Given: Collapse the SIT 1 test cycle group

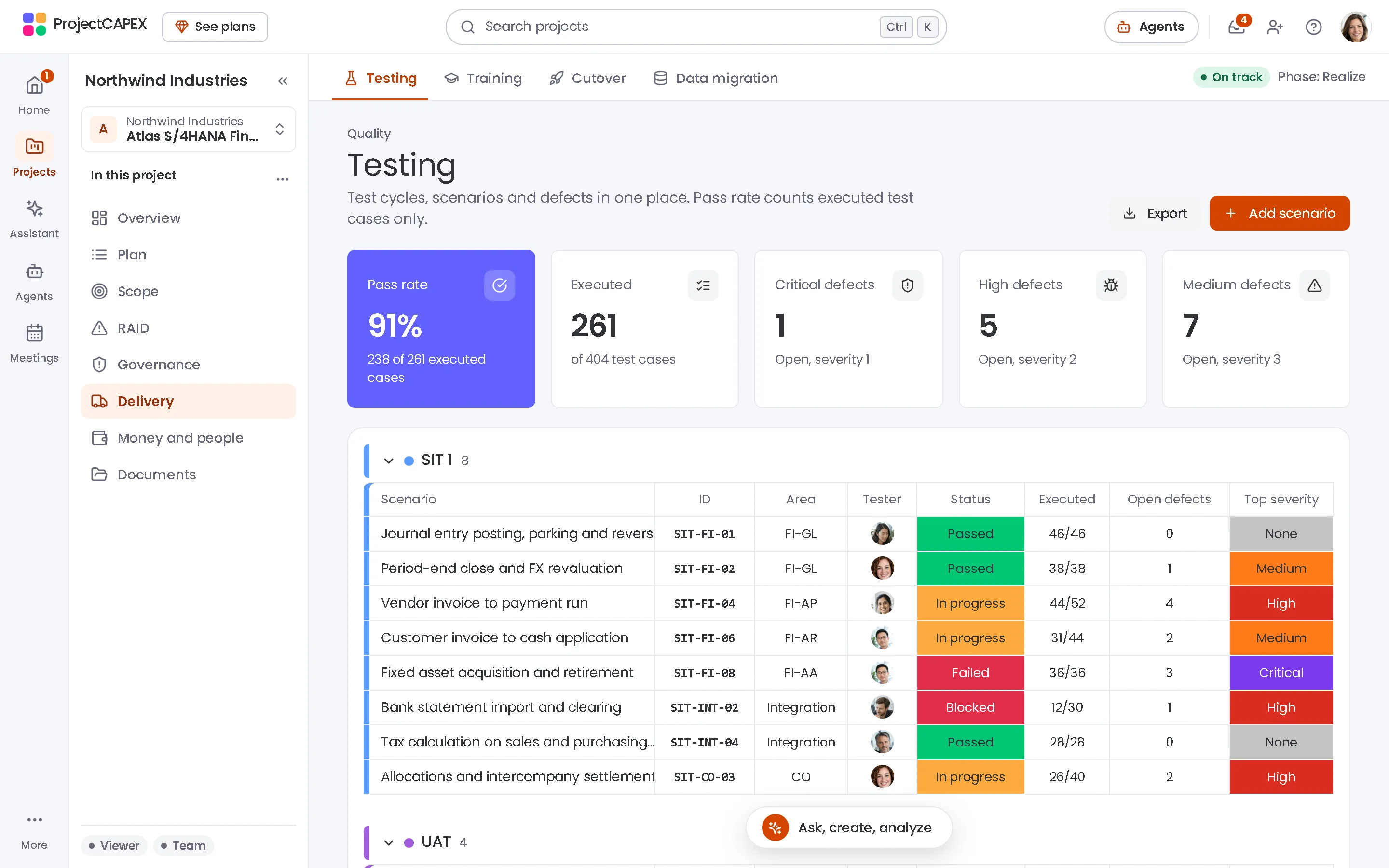Looking at the screenshot, I should pyautogui.click(x=389, y=461).
